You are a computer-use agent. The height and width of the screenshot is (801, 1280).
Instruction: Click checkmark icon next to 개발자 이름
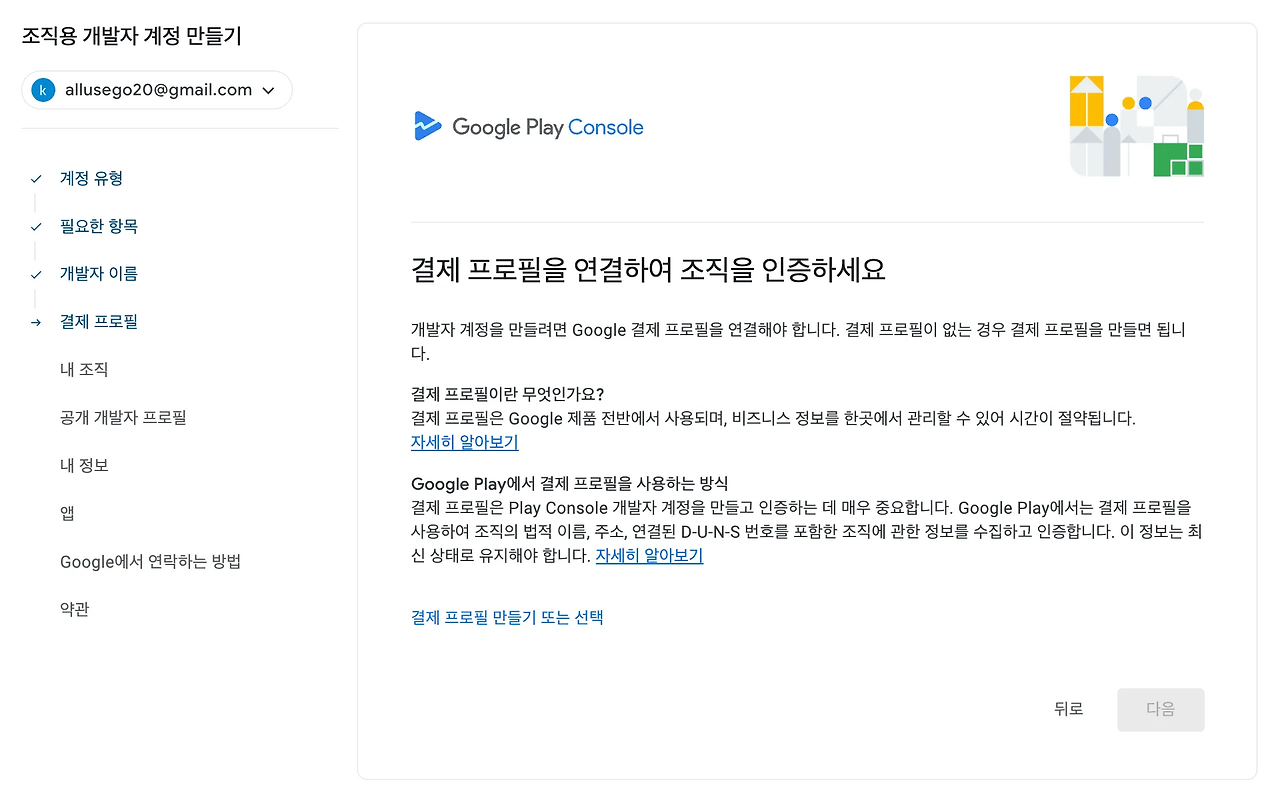tap(36, 275)
